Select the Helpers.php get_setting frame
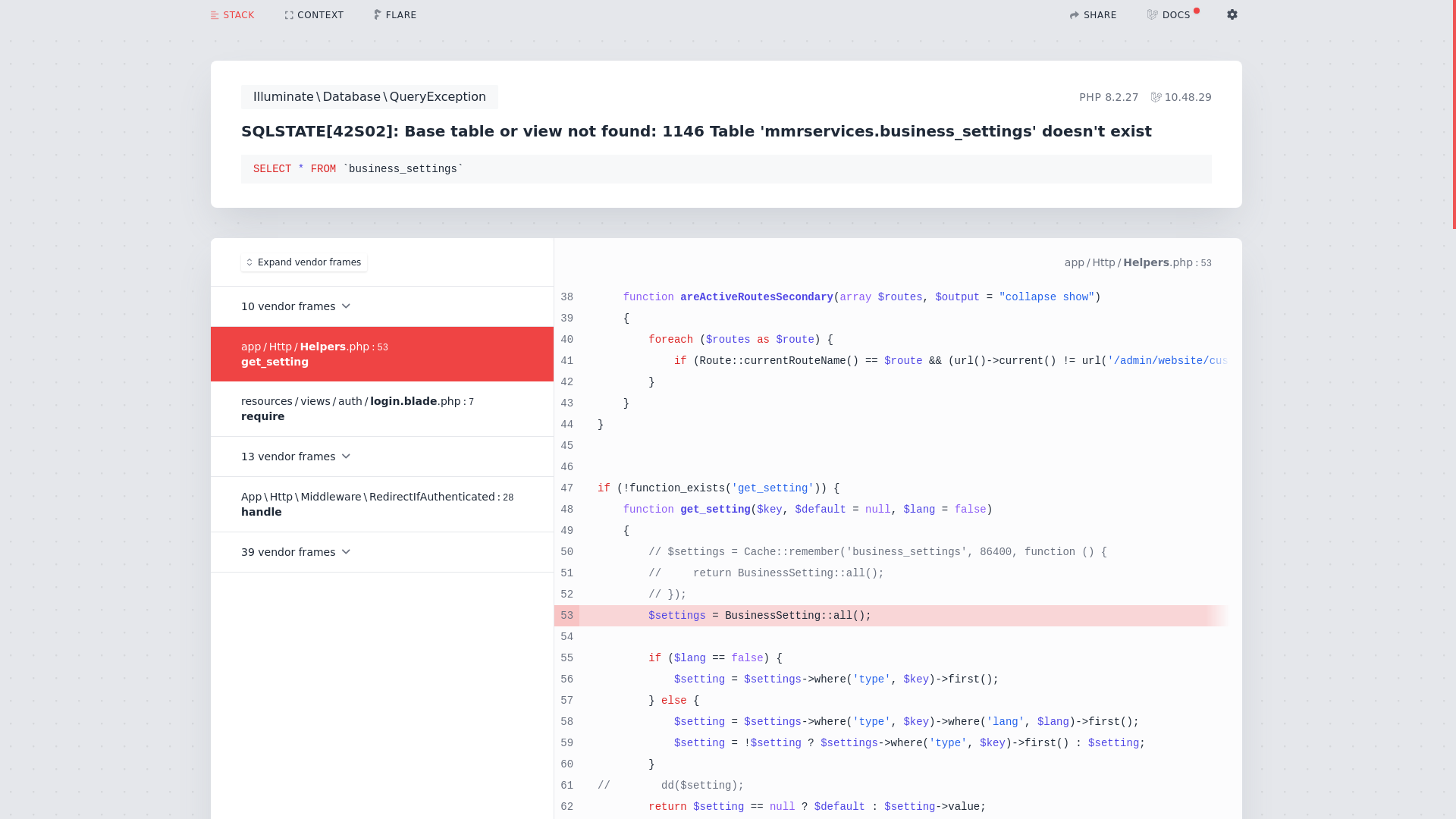 point(382,354)
